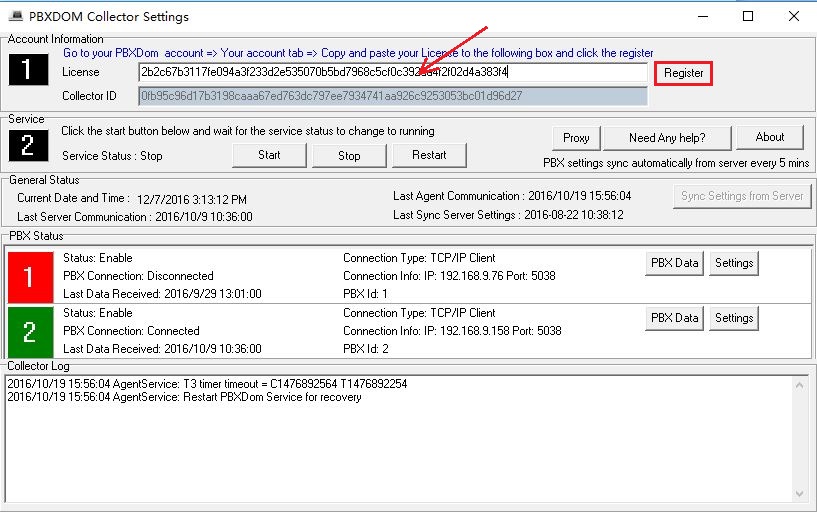Open the Proxy settings
This screenshot has height=512, width=817.
(576, 138)
